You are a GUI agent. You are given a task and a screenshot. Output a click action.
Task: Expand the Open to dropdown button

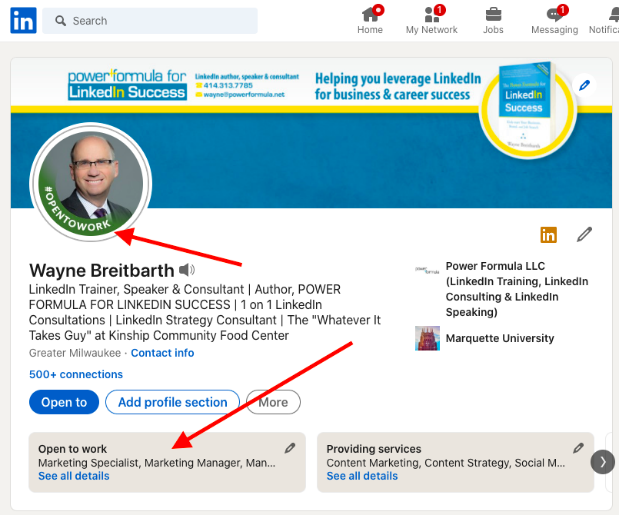coord(64,402)
